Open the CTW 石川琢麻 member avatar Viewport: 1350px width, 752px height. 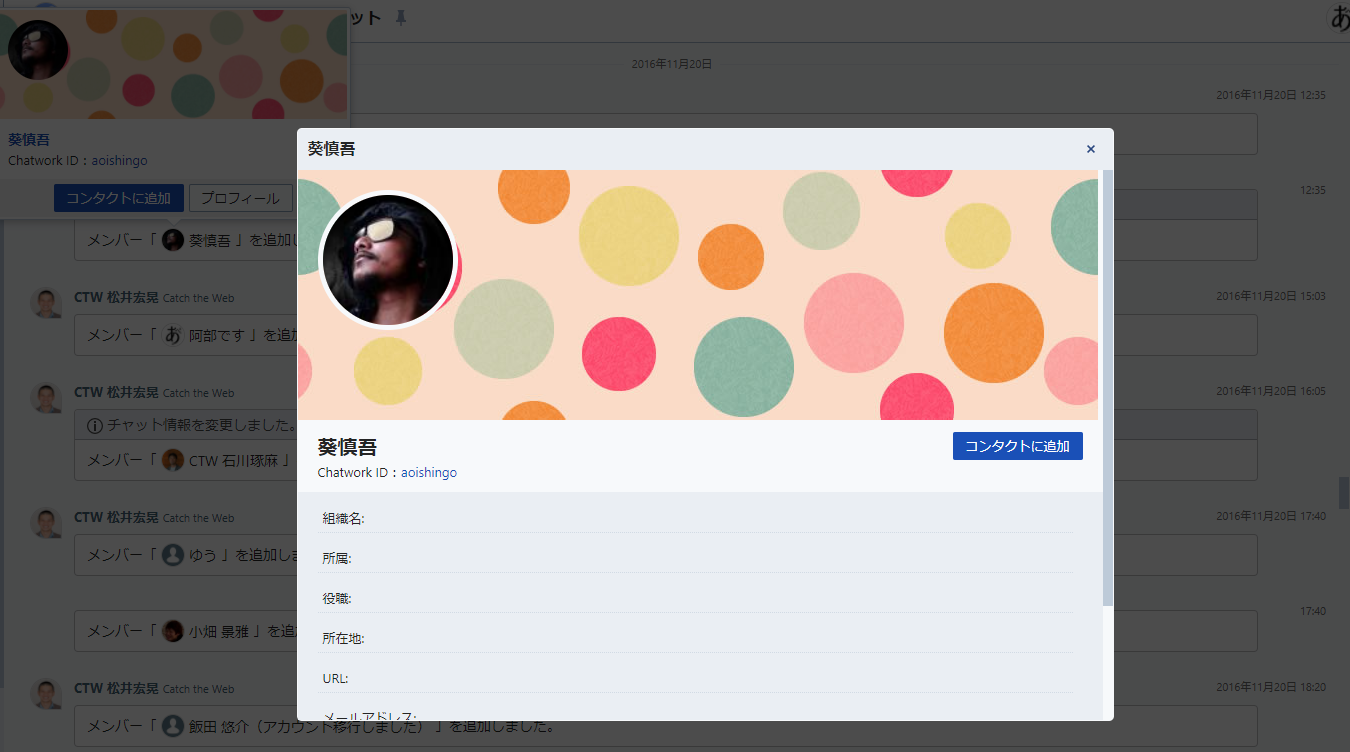click(173, 460)
